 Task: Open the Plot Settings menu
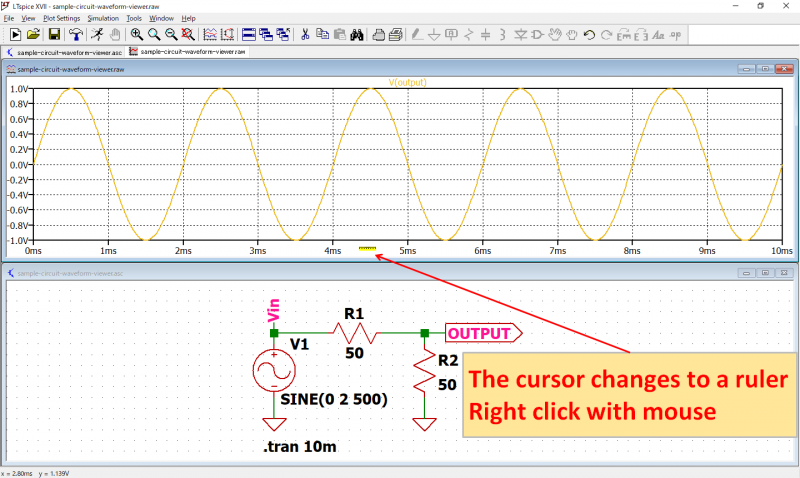[62, 18]
